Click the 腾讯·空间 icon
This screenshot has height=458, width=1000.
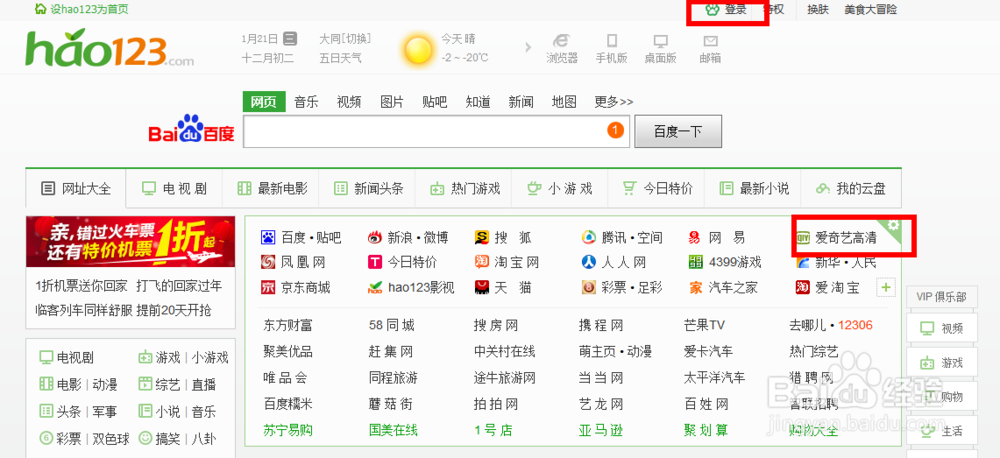tap(588, 238)
